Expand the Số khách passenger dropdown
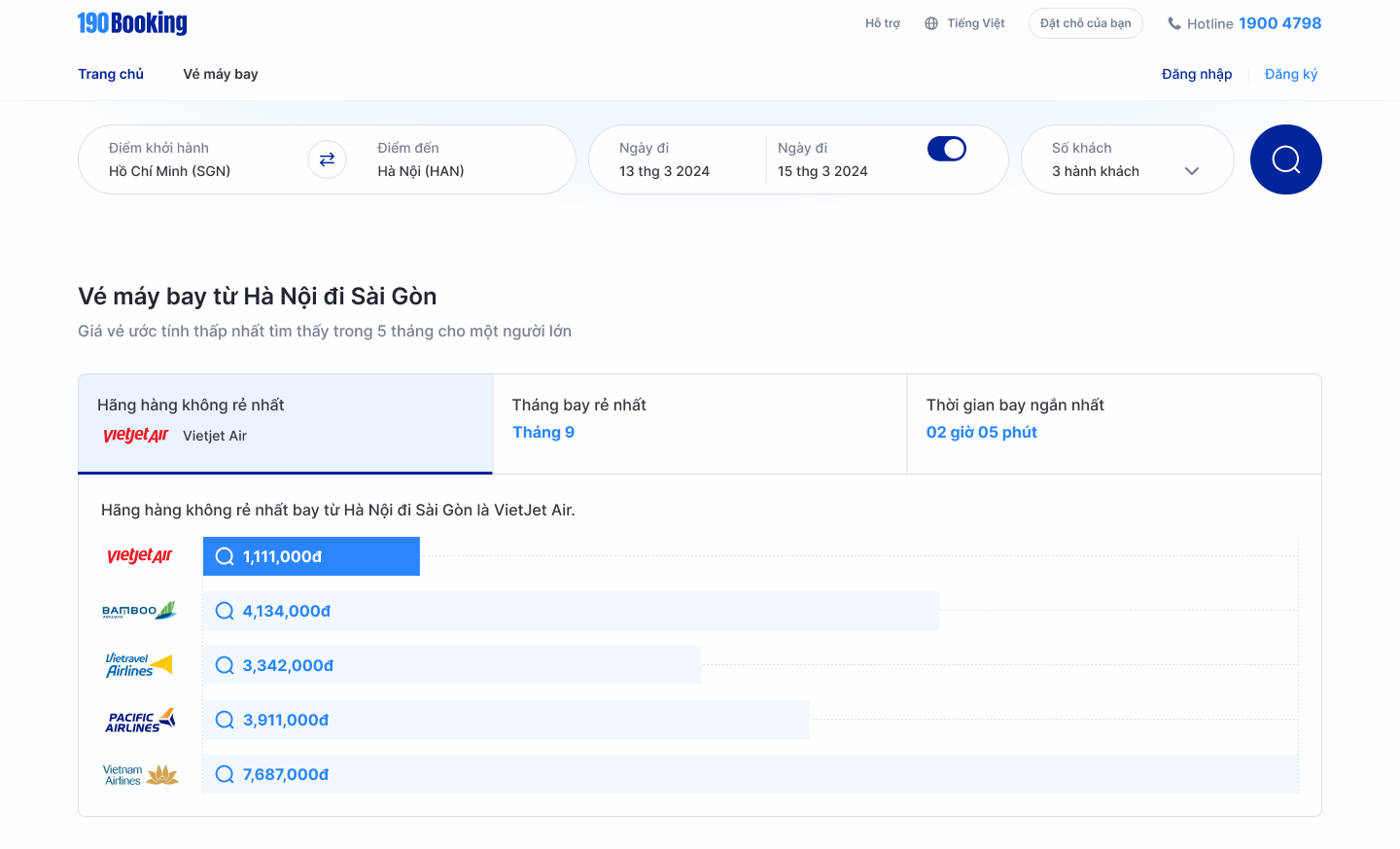This screenshot has height=849, width=1400. (x=1191, y=171)
